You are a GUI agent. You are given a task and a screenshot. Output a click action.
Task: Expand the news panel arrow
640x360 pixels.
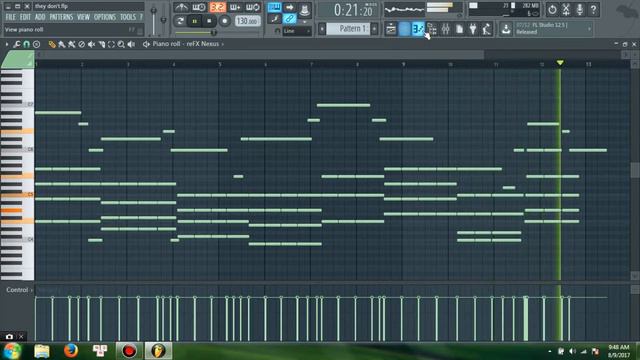click(589, 29)
